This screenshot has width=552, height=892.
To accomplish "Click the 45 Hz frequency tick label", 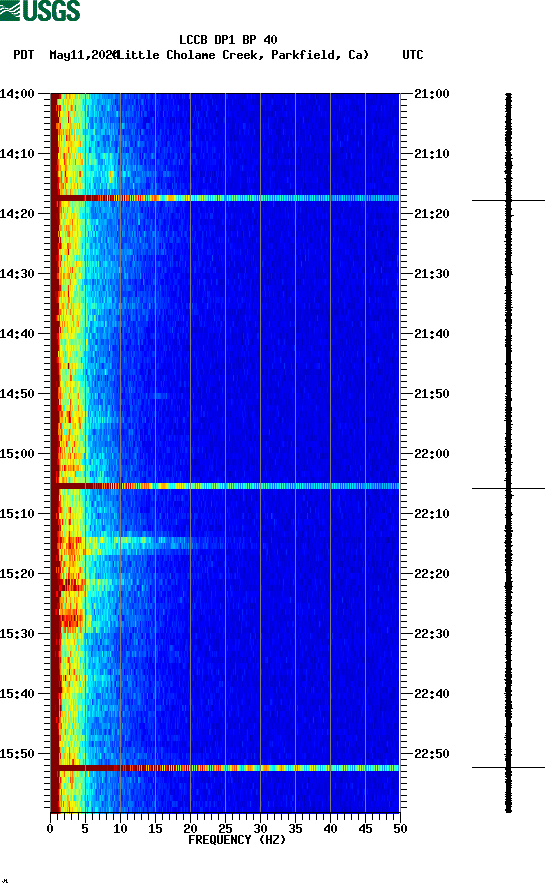I will [x=365, y=829].
